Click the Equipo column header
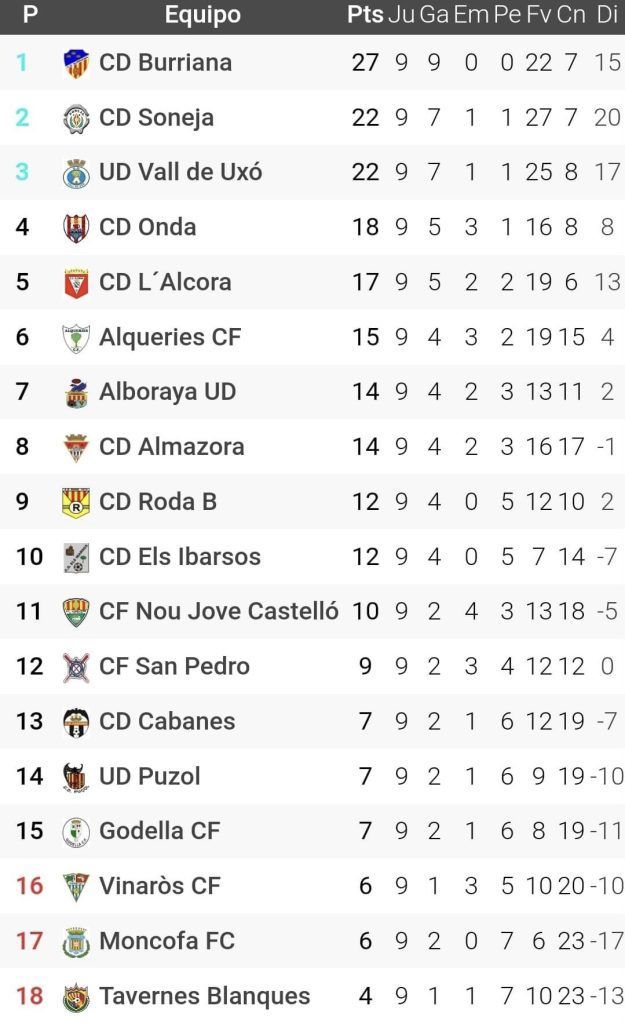625x1024 pixels. [x=202, y=15]
